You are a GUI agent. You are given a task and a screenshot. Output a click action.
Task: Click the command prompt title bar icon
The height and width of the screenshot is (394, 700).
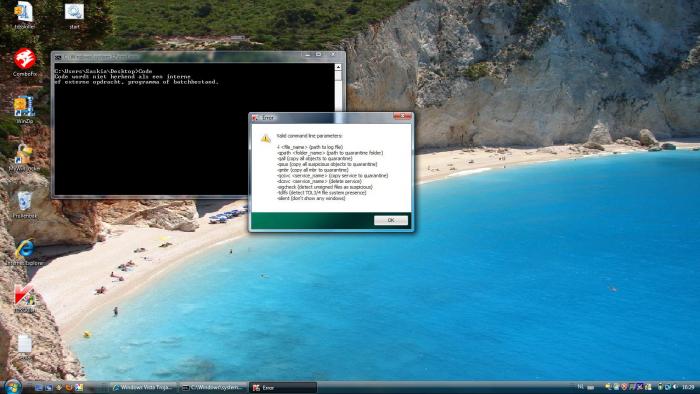click(58, 57)
